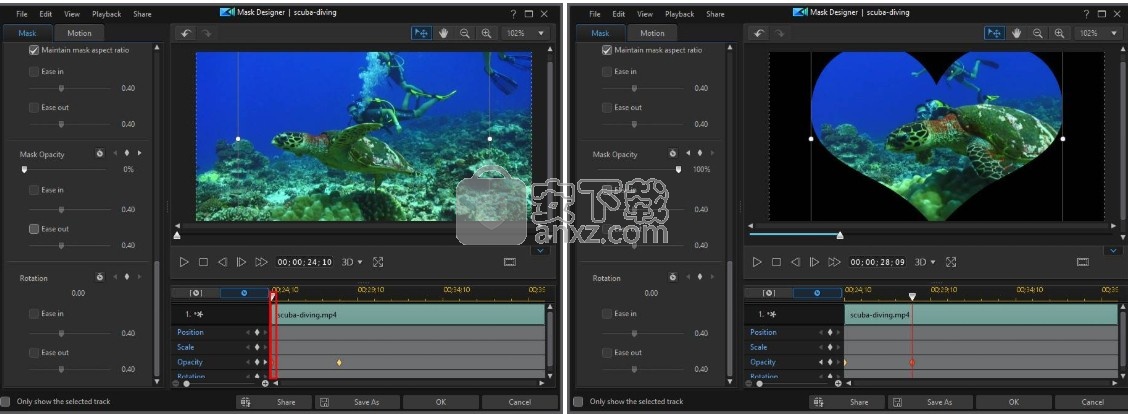Click fast forward in heart-mask window

834,262
